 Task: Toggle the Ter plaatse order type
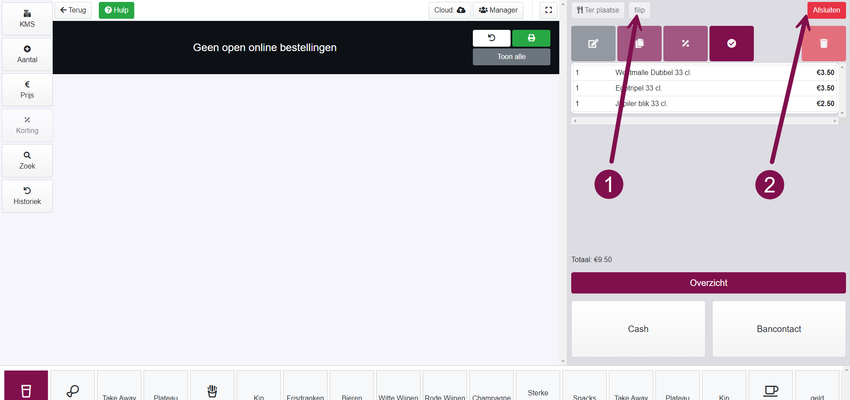click(x=599, y=10)
